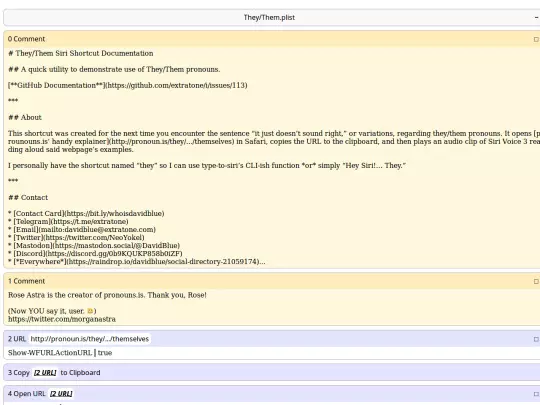Click 'to Clipboard' text in action 3
Screen dimensions: 540x405
81,373
